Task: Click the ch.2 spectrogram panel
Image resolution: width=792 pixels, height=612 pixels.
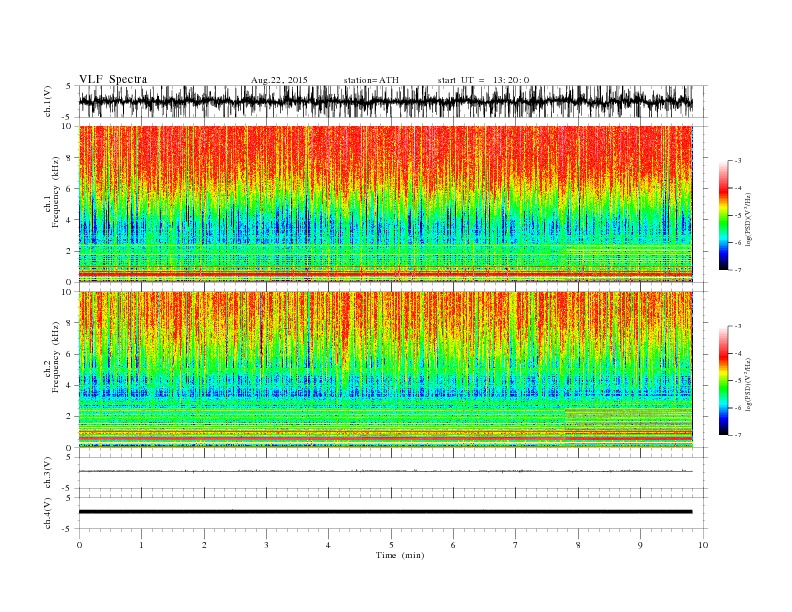Action: 385,370
